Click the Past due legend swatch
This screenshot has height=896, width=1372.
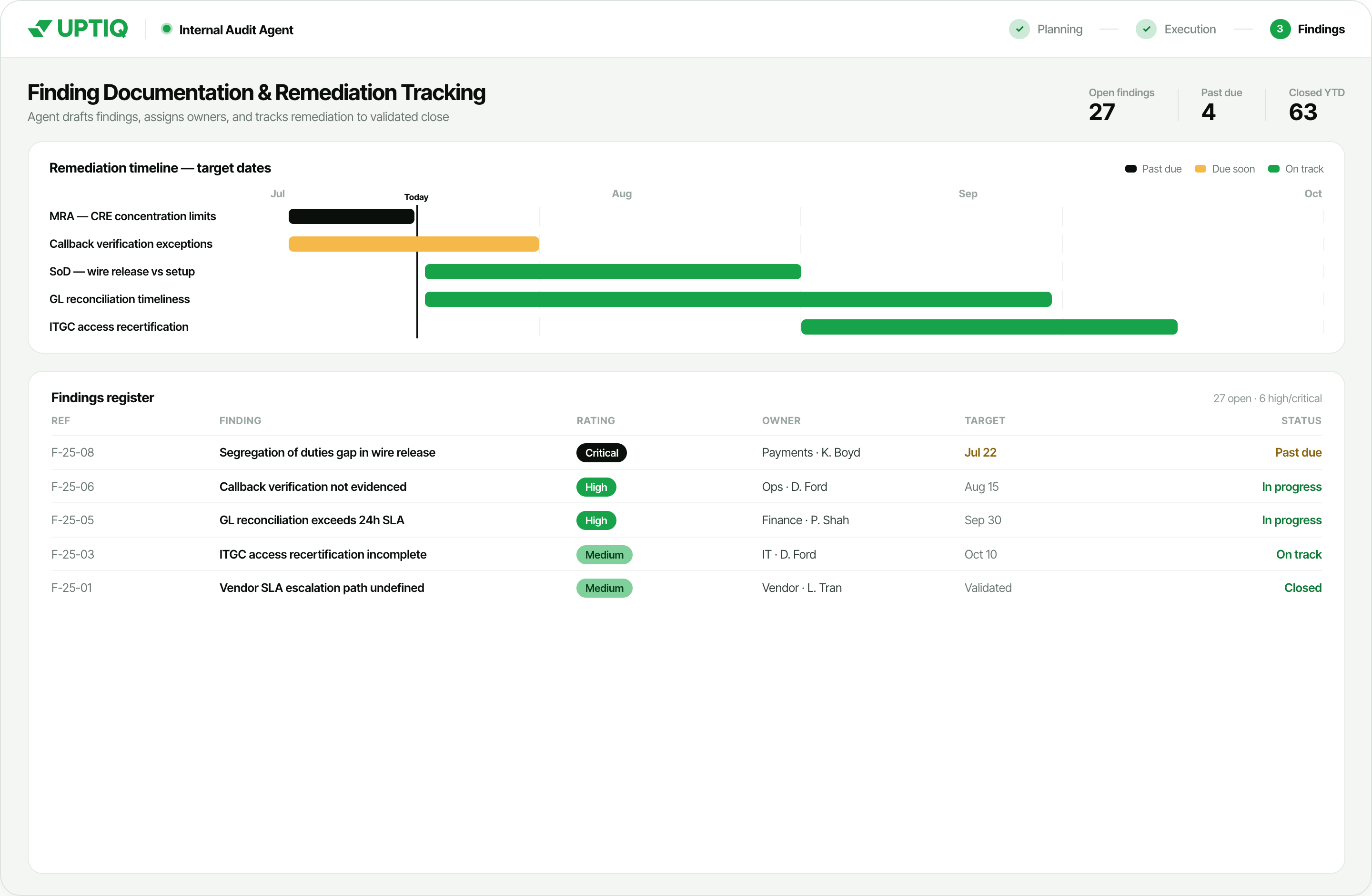(1130, 168)
